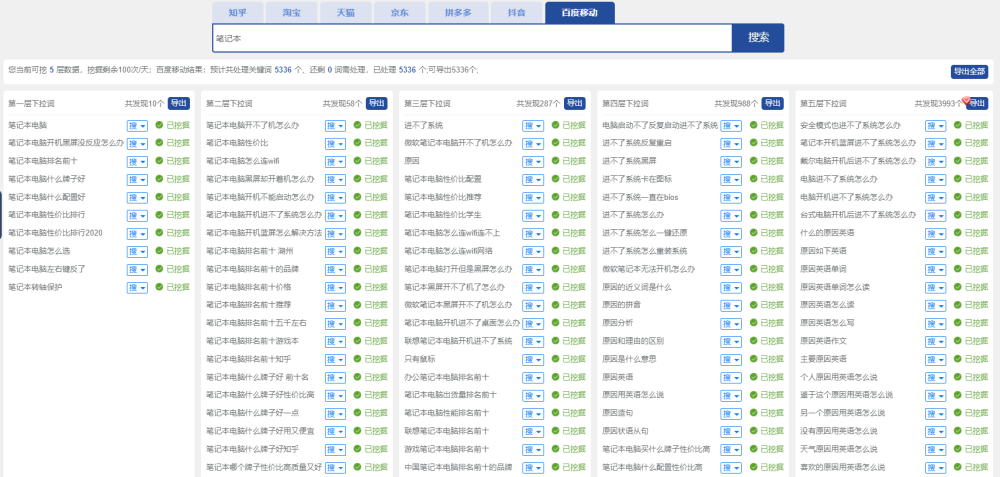Click green check icon beside 原因分析
Image resolution: width=1000 pixels, height=477 pixels.
coord(754,323)
